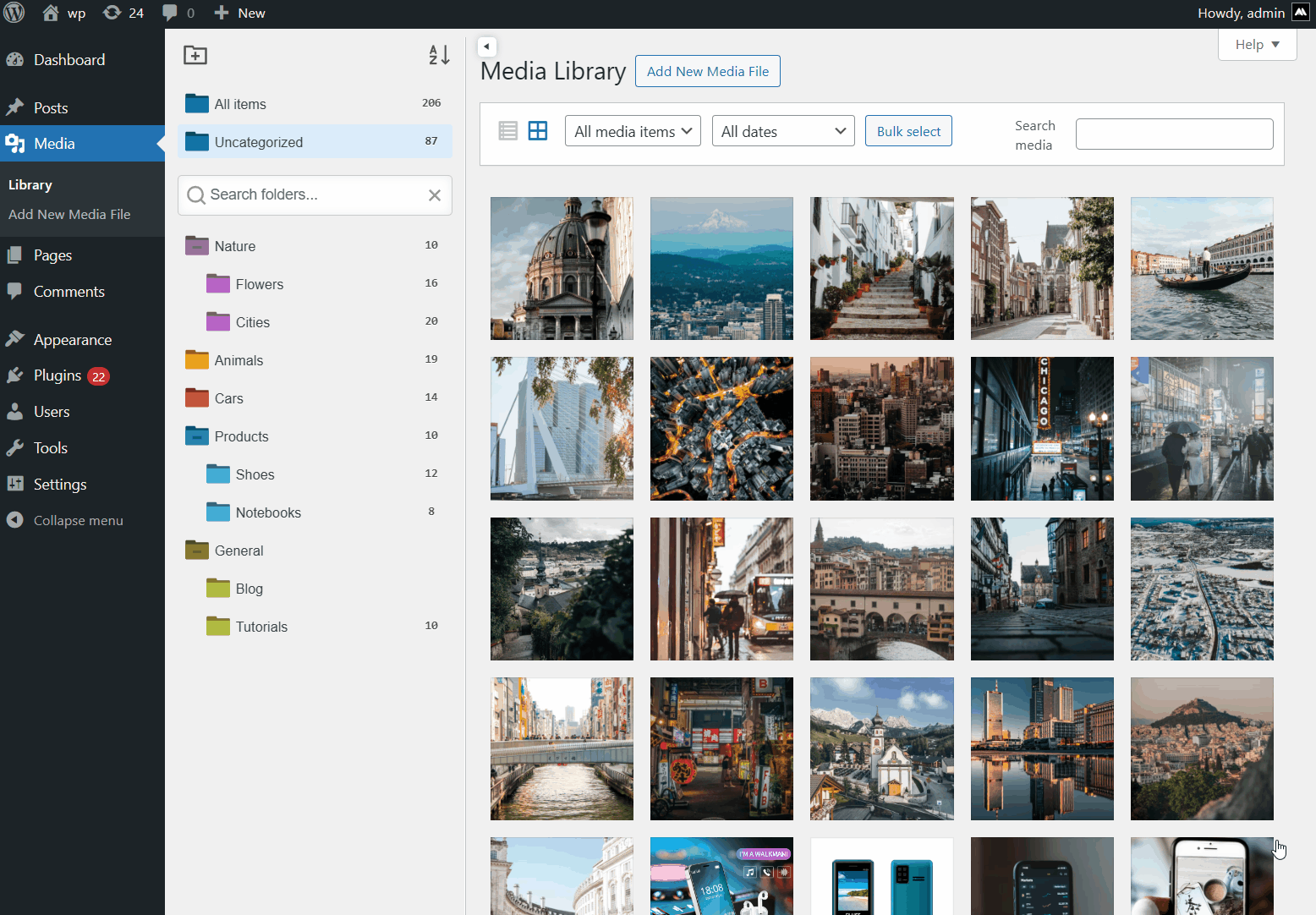Open the mountain church village thumbnail
Image resolution: width=1316 pixels, height=915 pixels.
tap(882, 748)
